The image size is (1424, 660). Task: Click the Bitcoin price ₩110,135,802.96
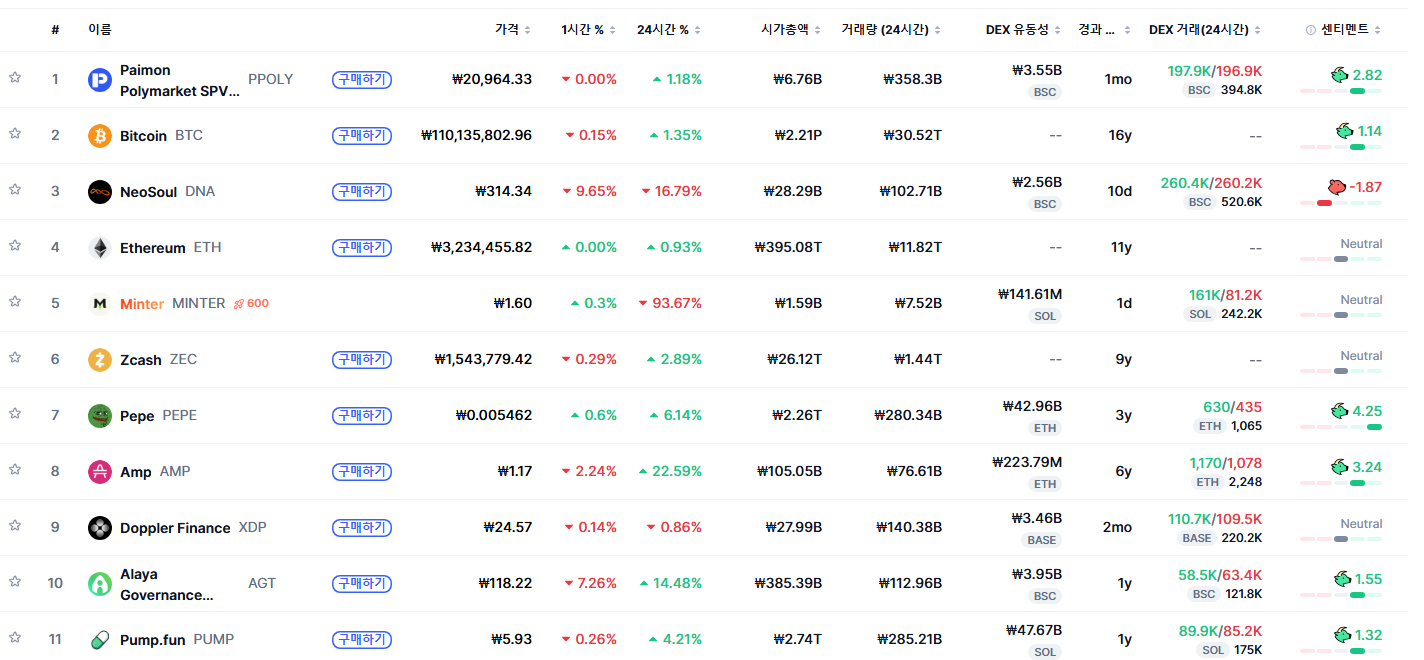click(x=477, y=135)
